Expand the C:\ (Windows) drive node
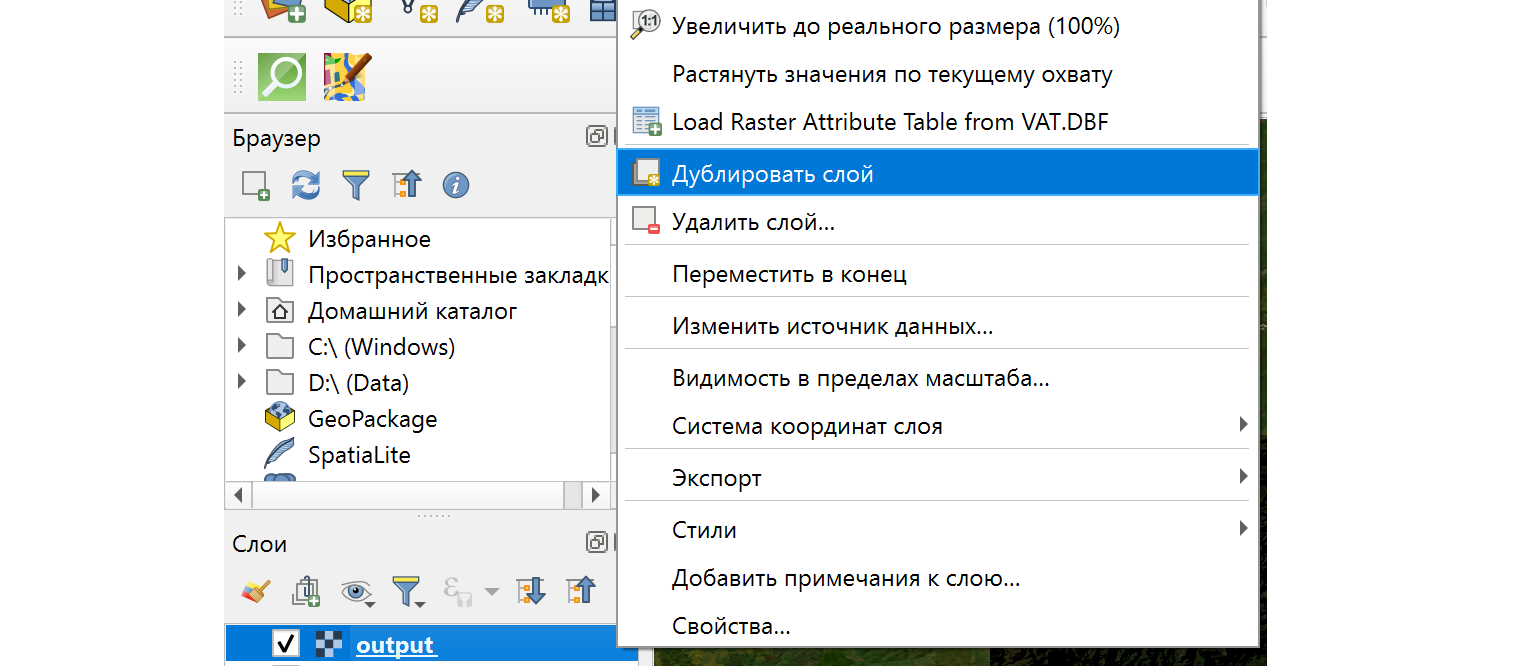 click(242, 347)
